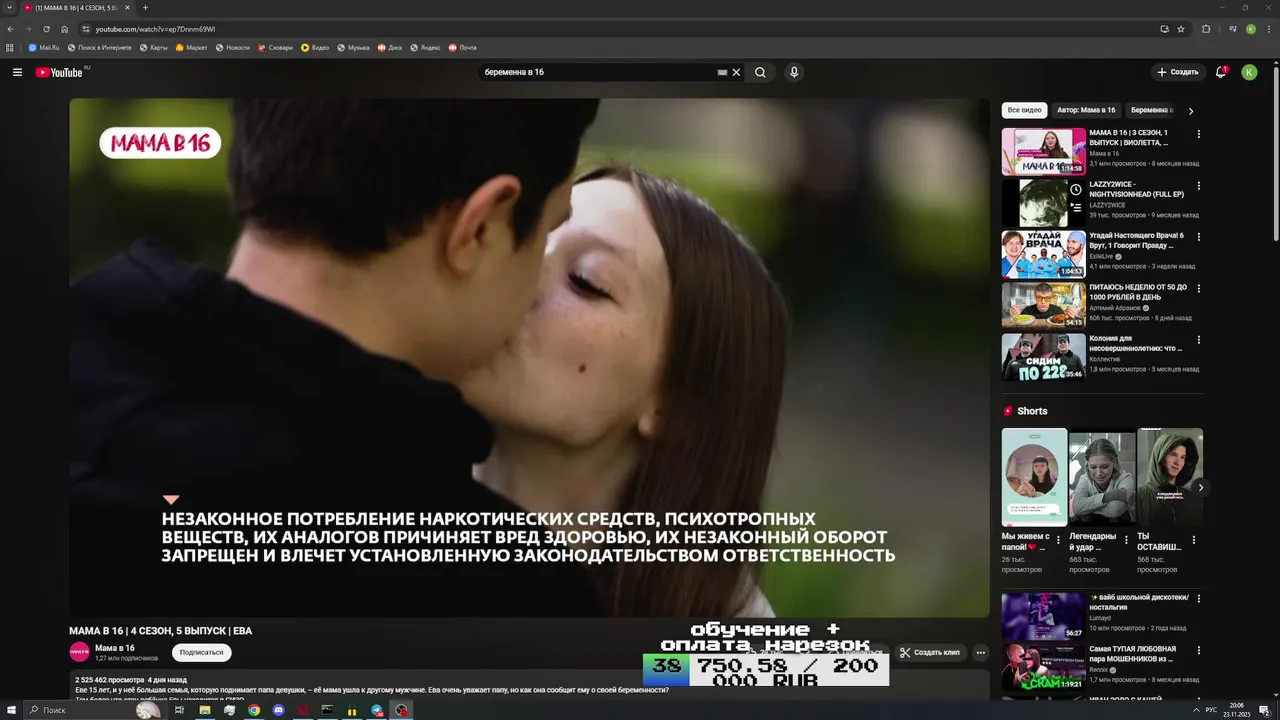Select the 'Автор: Мама в 16' chip
The width and height of the screenshot is (1280, 720).
coord(1086,110)
